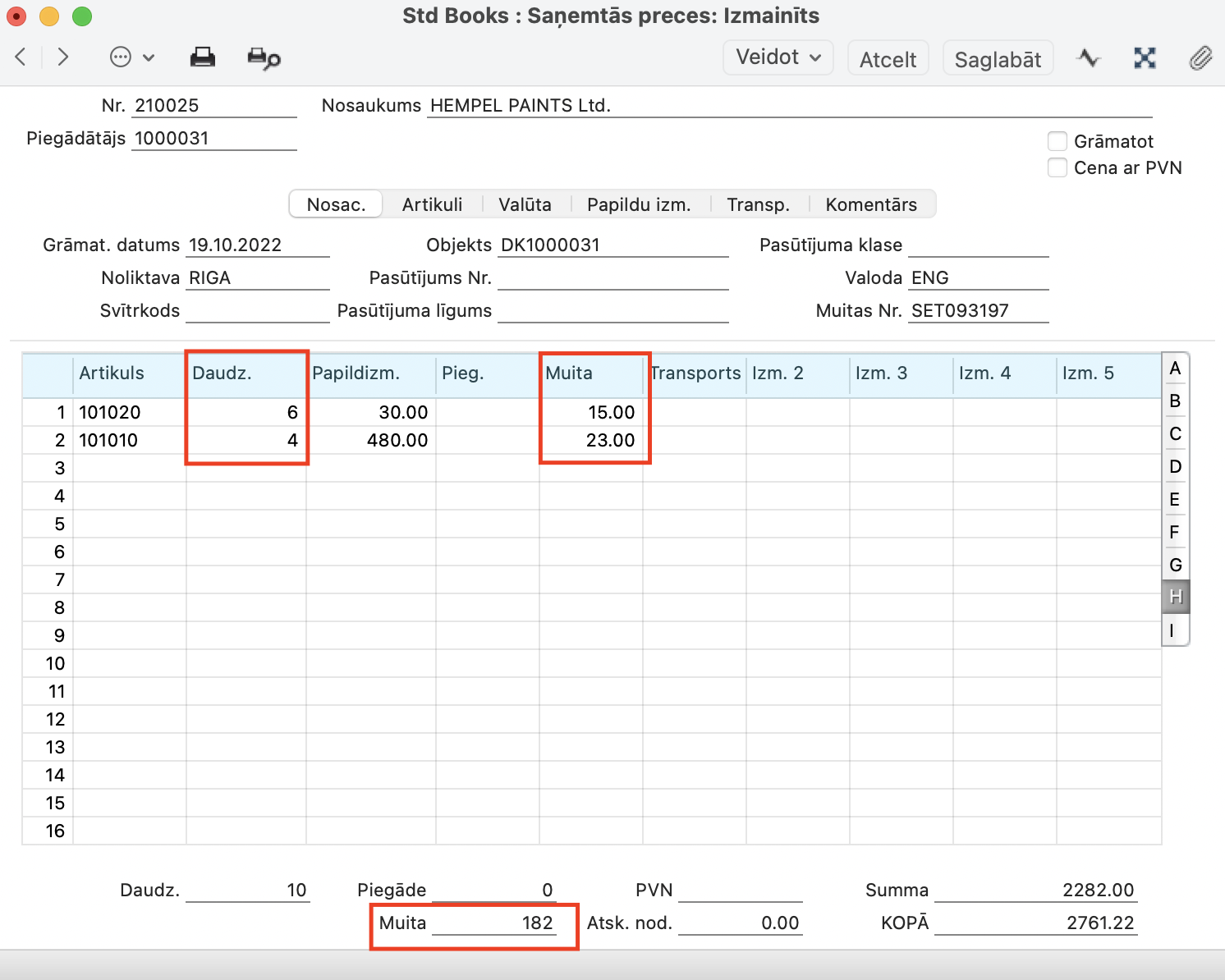
Task: Open the attachments paperclip icon
Action: click(x=1200, y=58)
